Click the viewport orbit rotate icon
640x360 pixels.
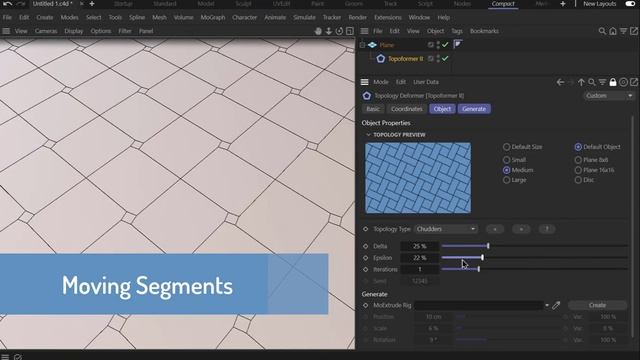[339, 31]
